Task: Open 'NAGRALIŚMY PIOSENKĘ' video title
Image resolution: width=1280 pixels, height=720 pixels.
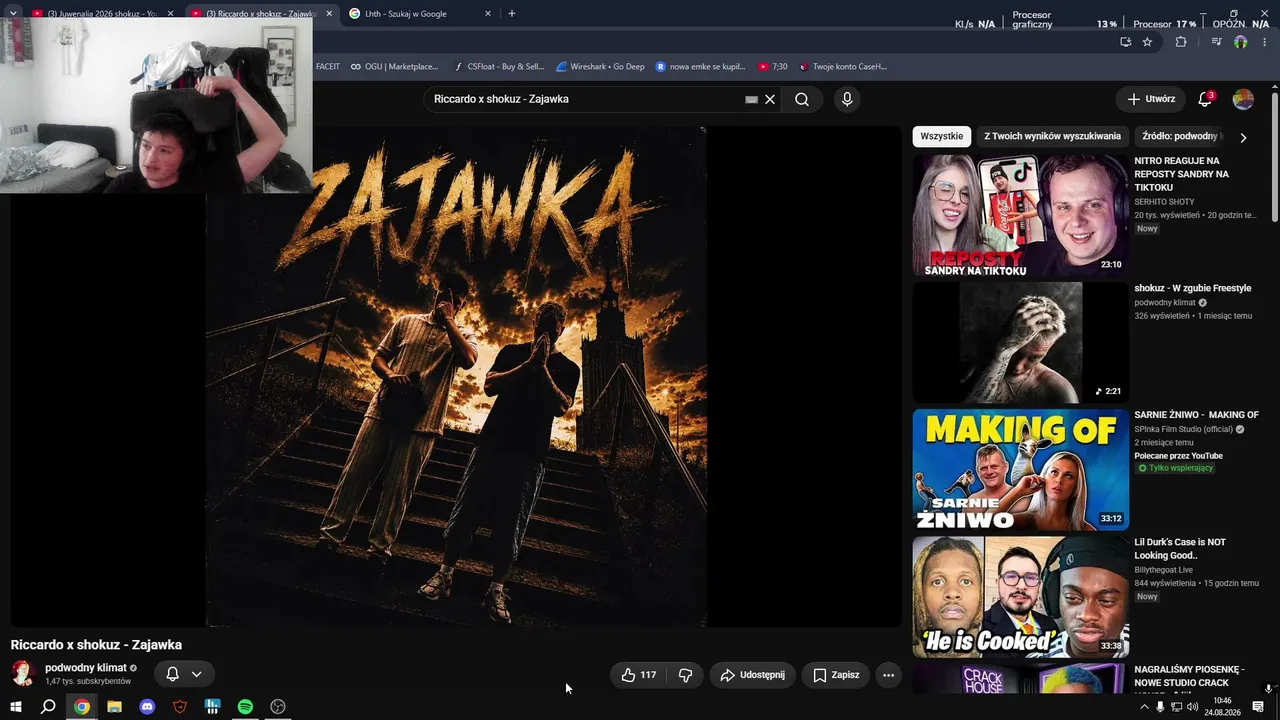Action: point(1189,676)
